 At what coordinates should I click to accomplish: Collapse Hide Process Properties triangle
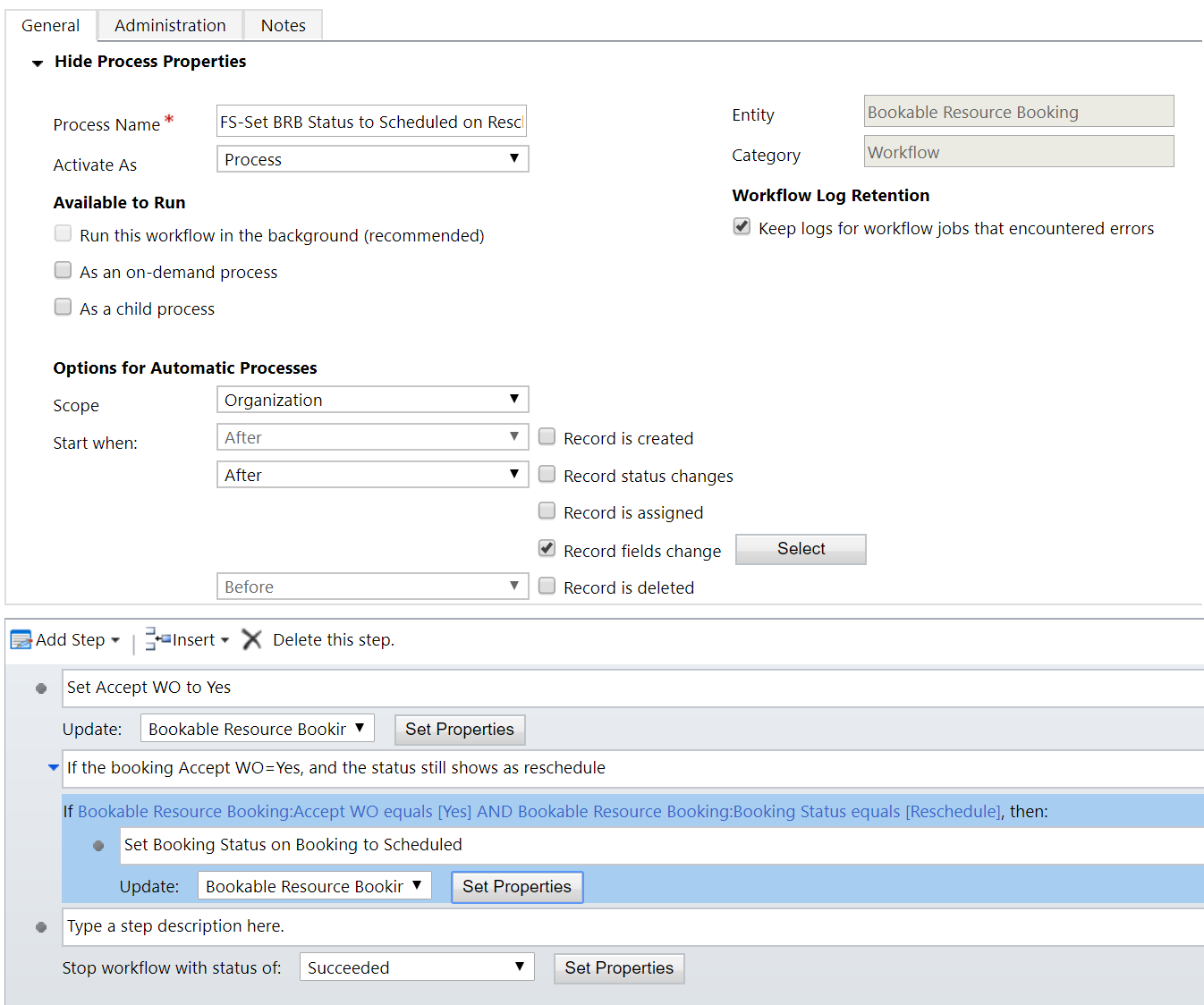coord(38,63)
